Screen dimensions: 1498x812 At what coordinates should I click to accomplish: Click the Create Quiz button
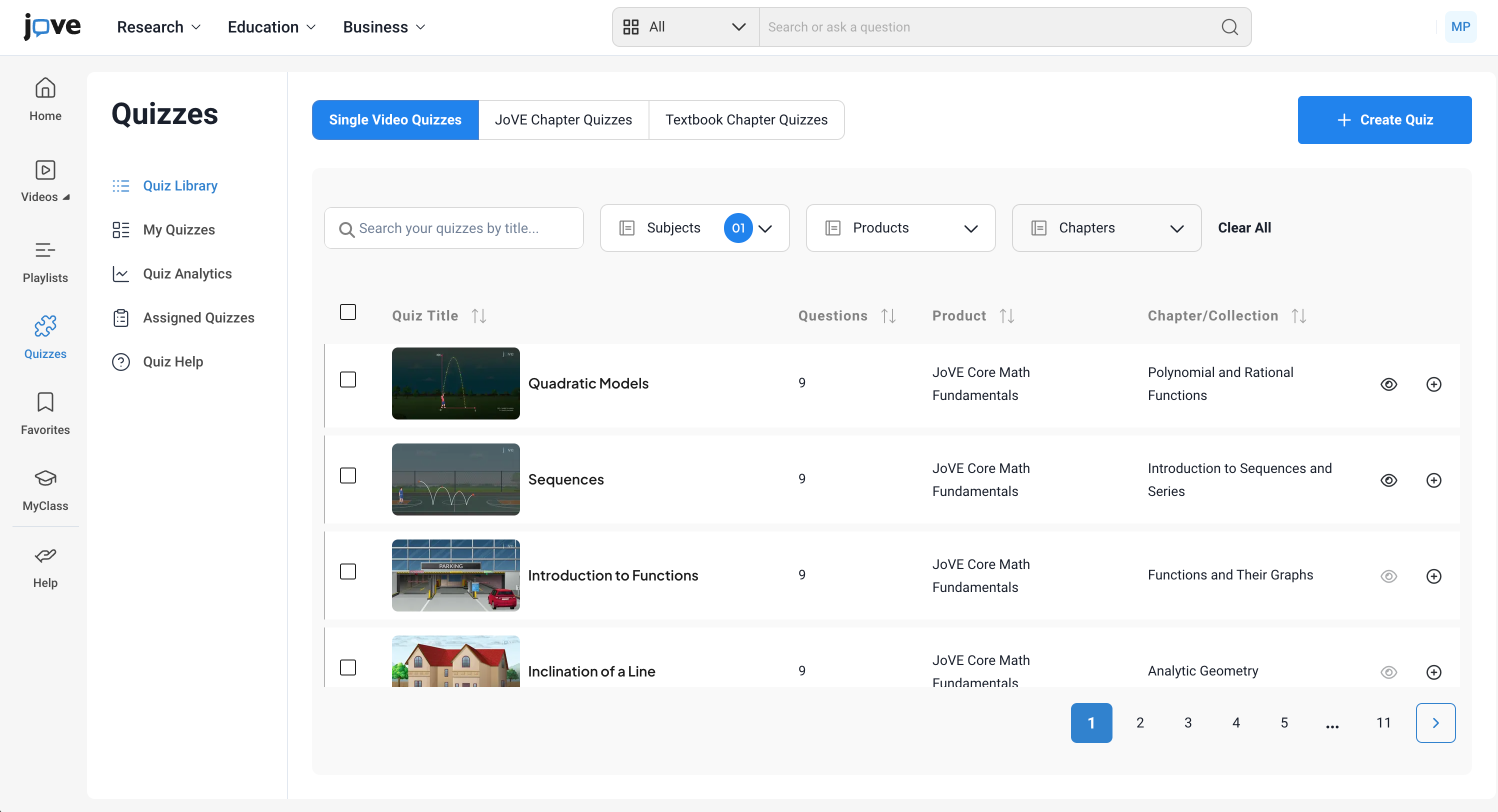click(1384, 120)
